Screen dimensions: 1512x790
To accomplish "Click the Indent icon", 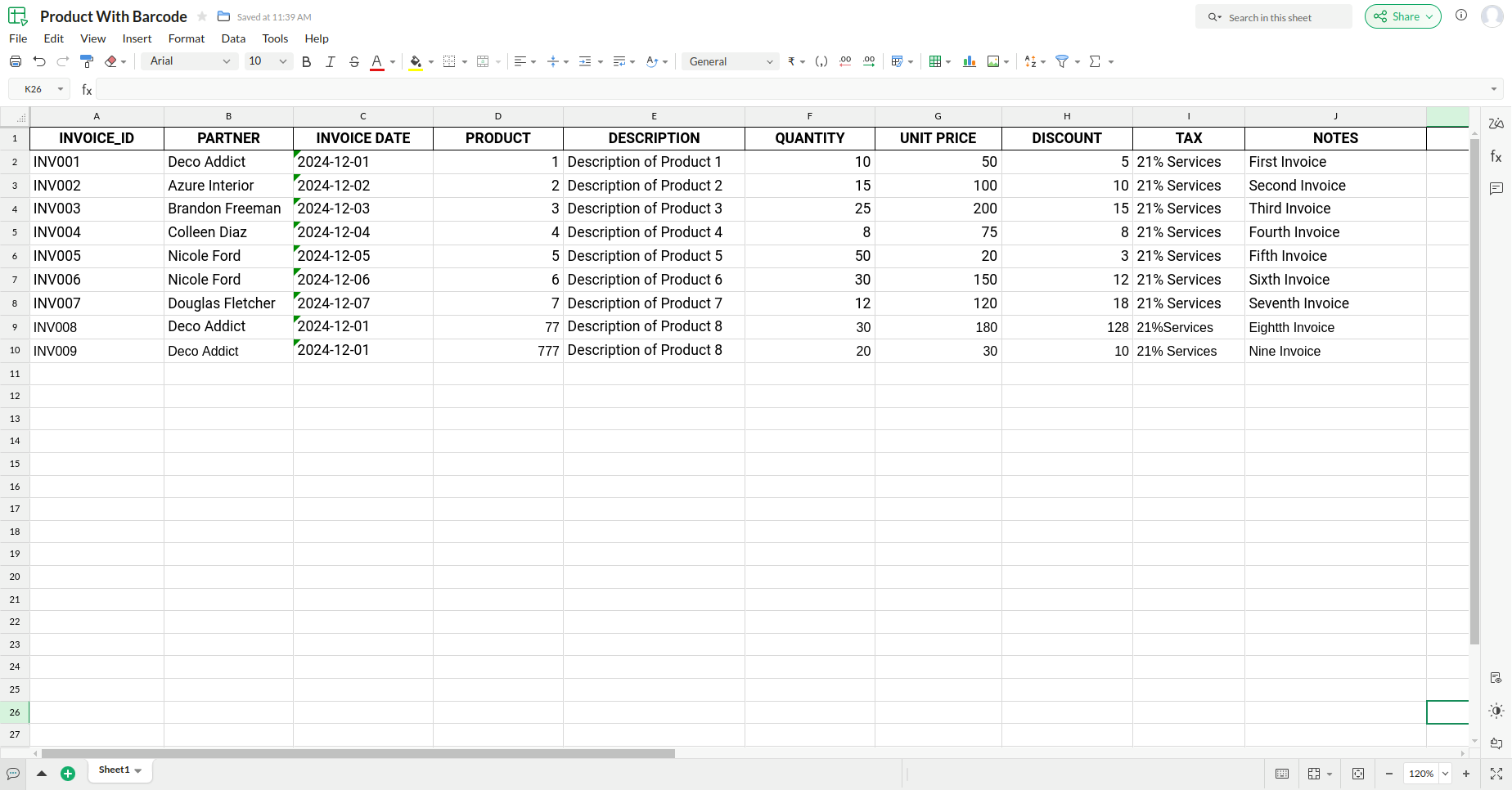I will point(585,61).
